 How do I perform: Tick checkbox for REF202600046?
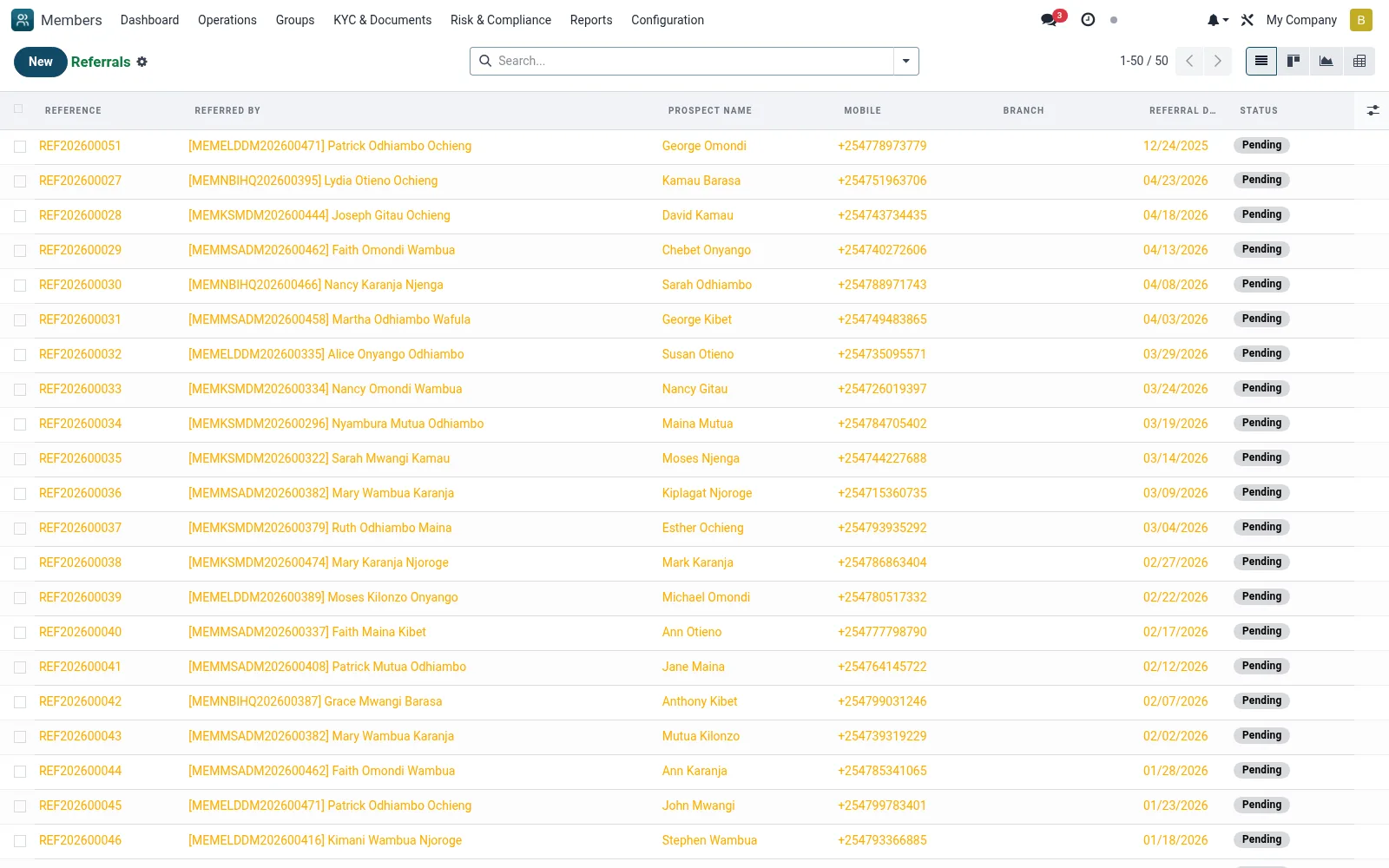point(20,841)
